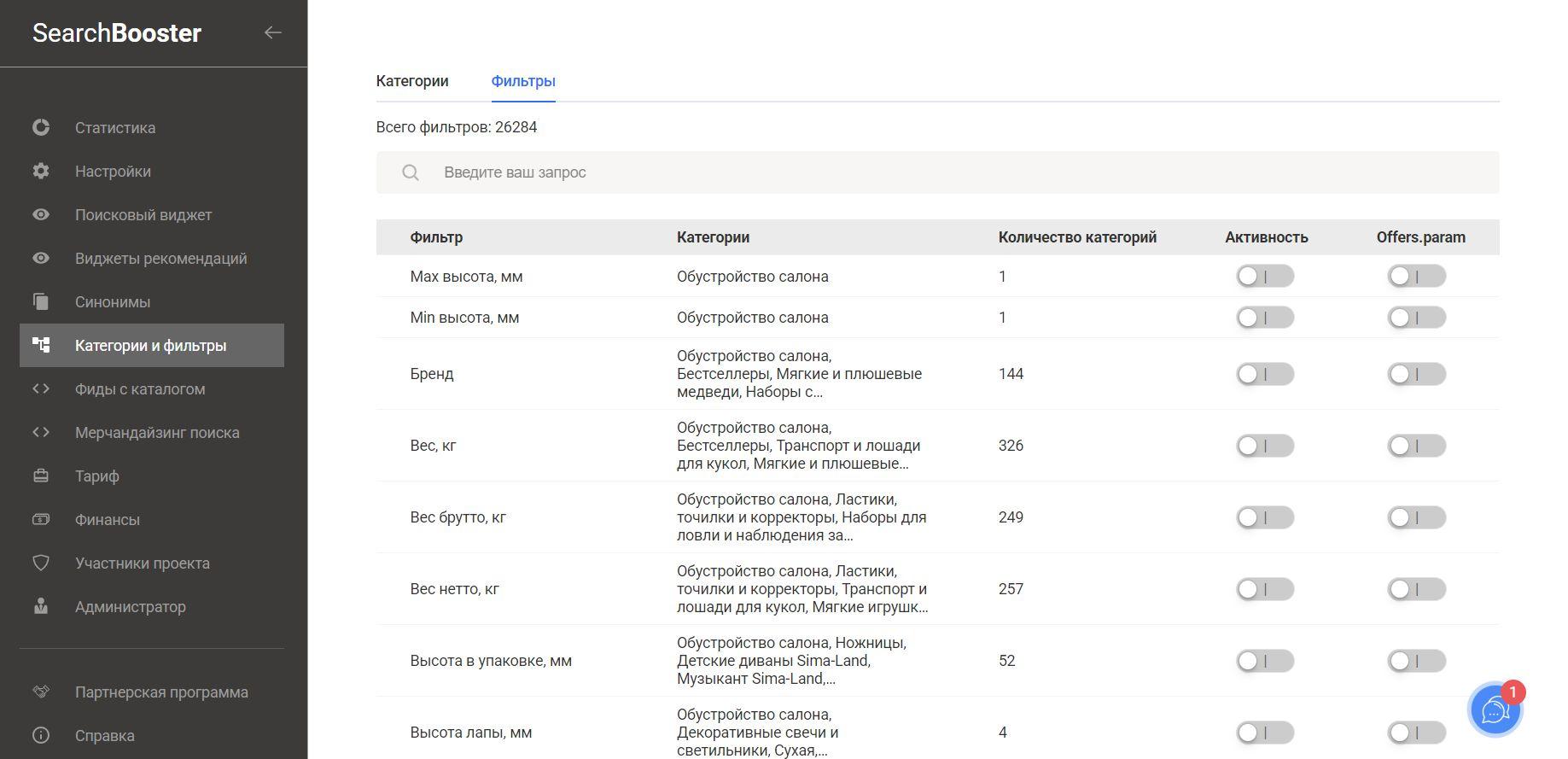The image size is (1568, 759).
Task: Enable Offers.param for Высота в упаковке, мм
Action: click(x=1417, y=661)
